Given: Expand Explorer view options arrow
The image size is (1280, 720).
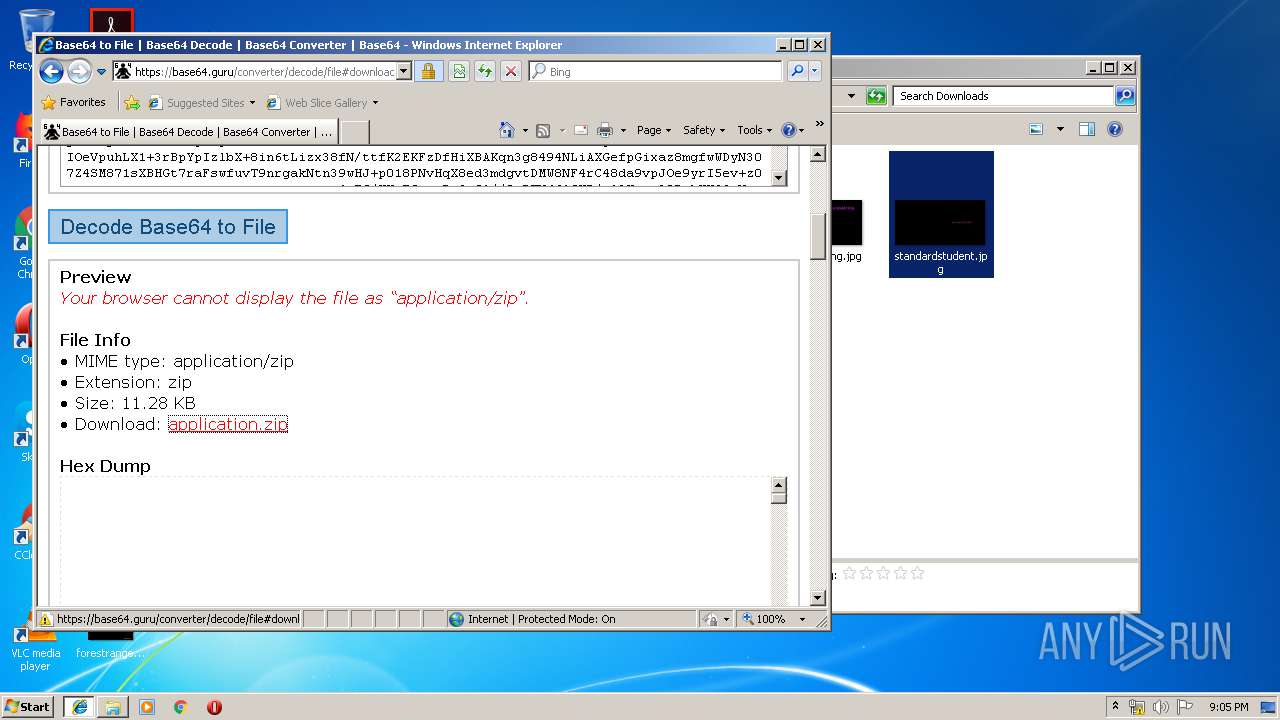Looking at the screenshot, I should click(1059, 129).
